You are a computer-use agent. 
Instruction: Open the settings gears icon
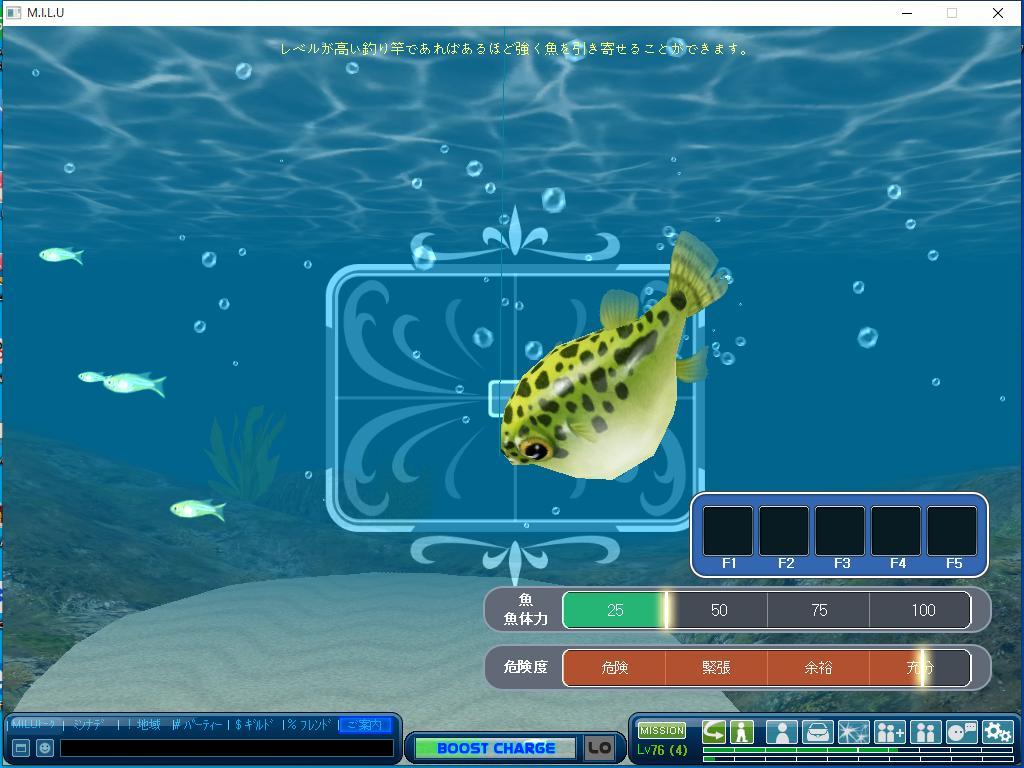pyautogui.click(x=997, y=733)
